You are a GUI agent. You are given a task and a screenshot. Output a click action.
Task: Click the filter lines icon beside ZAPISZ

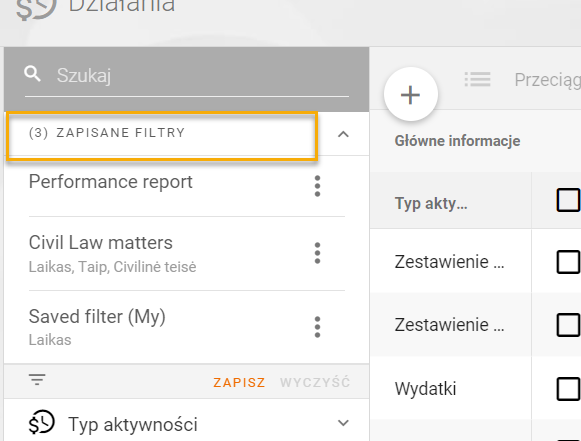37,379
